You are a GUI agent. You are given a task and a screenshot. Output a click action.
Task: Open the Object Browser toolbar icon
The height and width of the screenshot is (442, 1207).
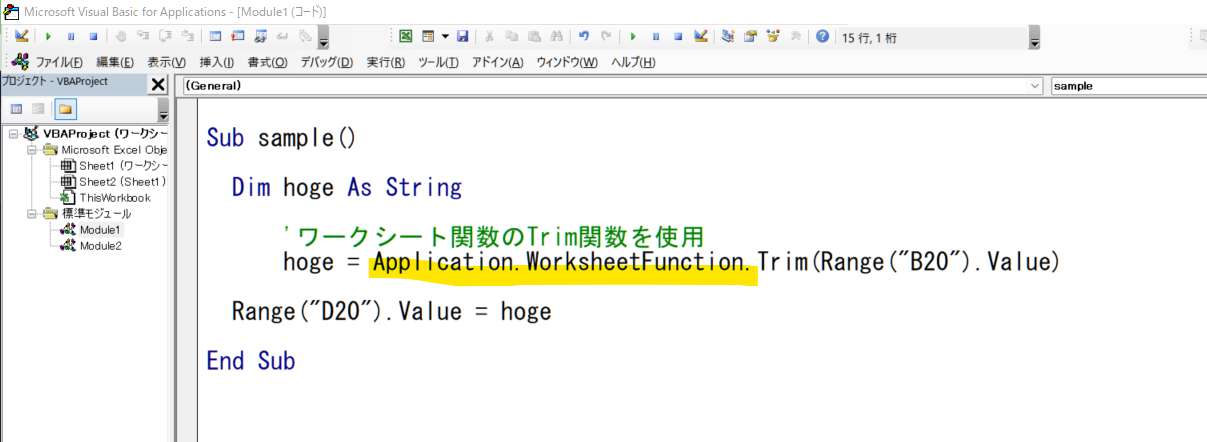772,37
